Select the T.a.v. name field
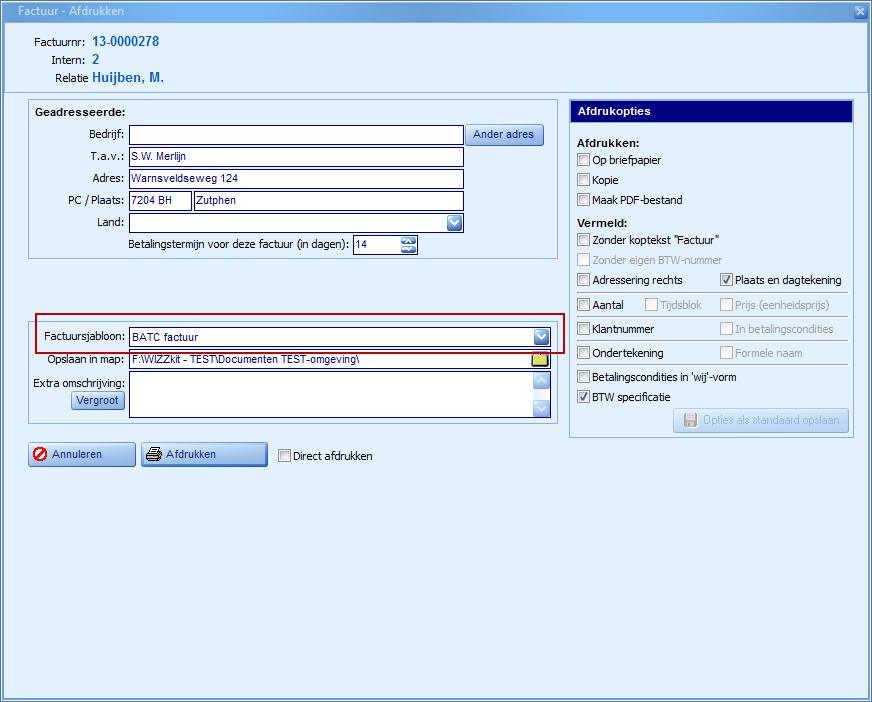 (x=296, y=157)
